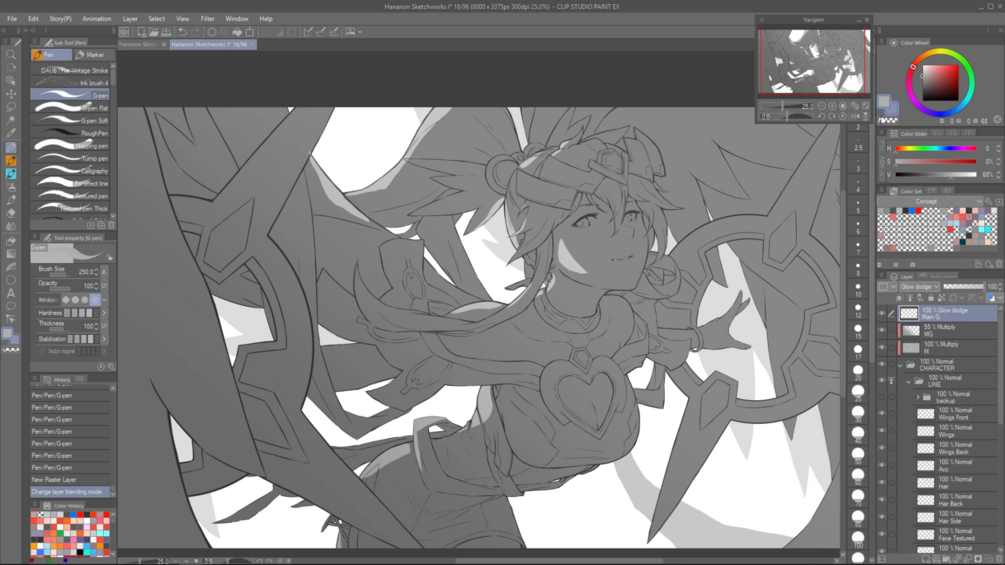
Task: Click the Transform scale icon in command bar
Action: point(250,31)
